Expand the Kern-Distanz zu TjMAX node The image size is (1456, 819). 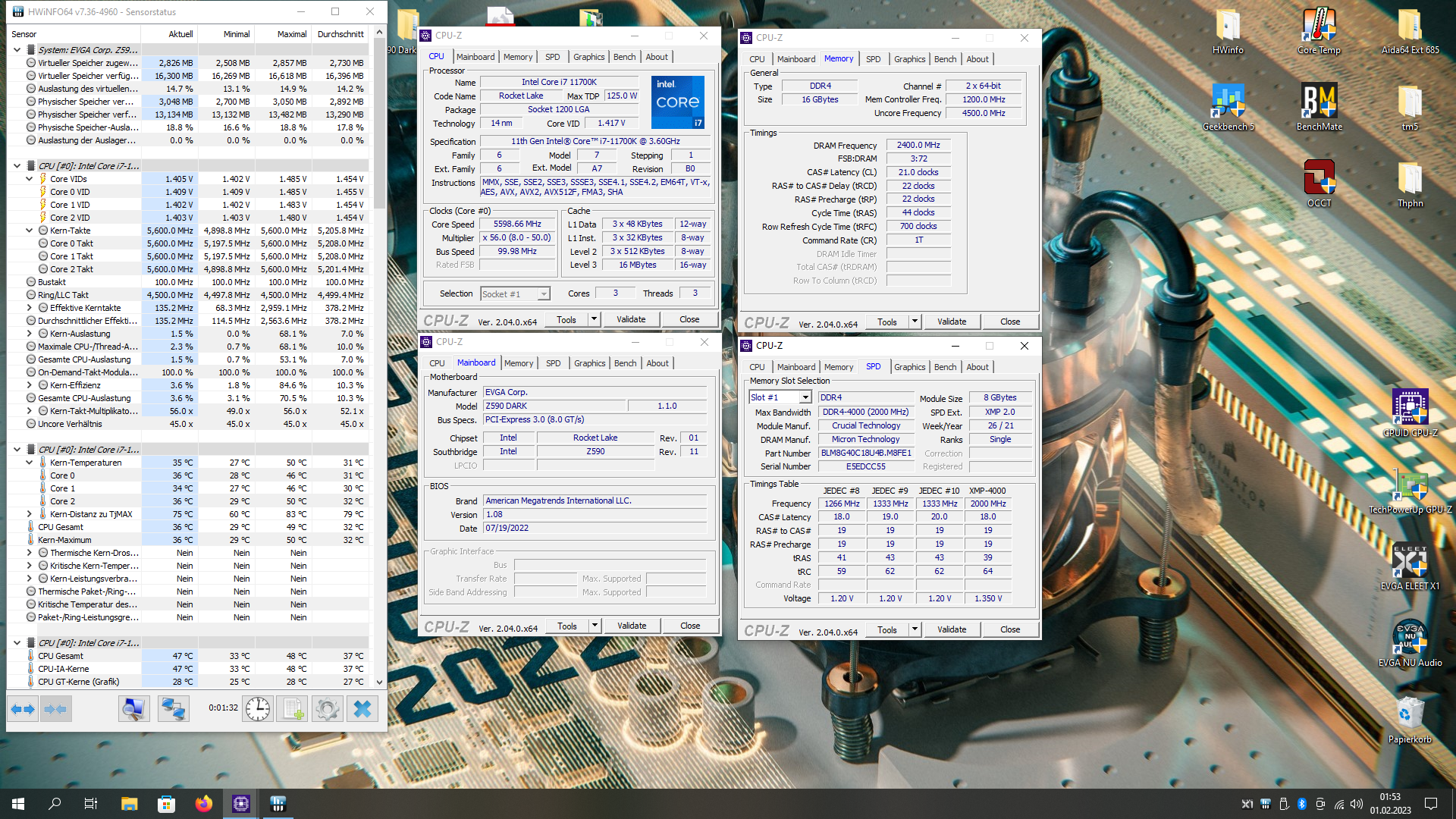point(30,514)
